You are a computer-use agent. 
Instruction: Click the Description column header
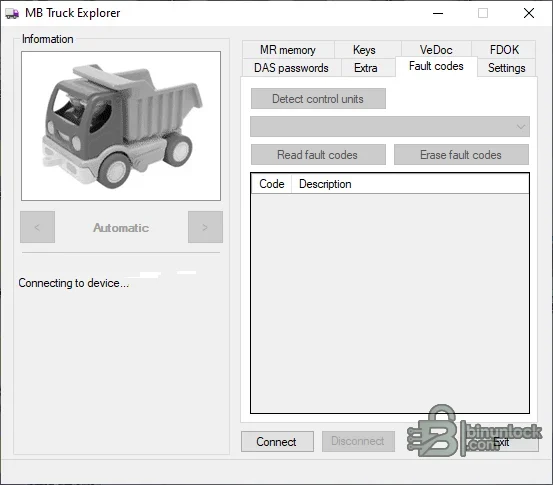pyautogui.click(x=410, y=184)
